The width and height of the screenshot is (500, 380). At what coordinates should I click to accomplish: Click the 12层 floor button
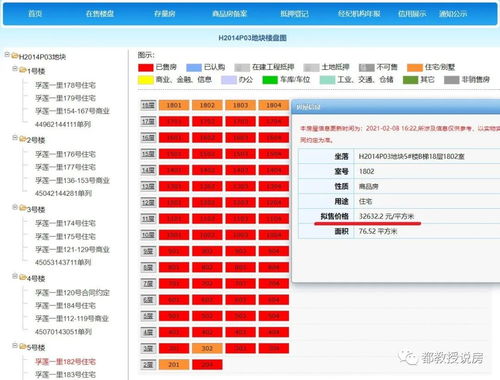(x=148, y=203)
